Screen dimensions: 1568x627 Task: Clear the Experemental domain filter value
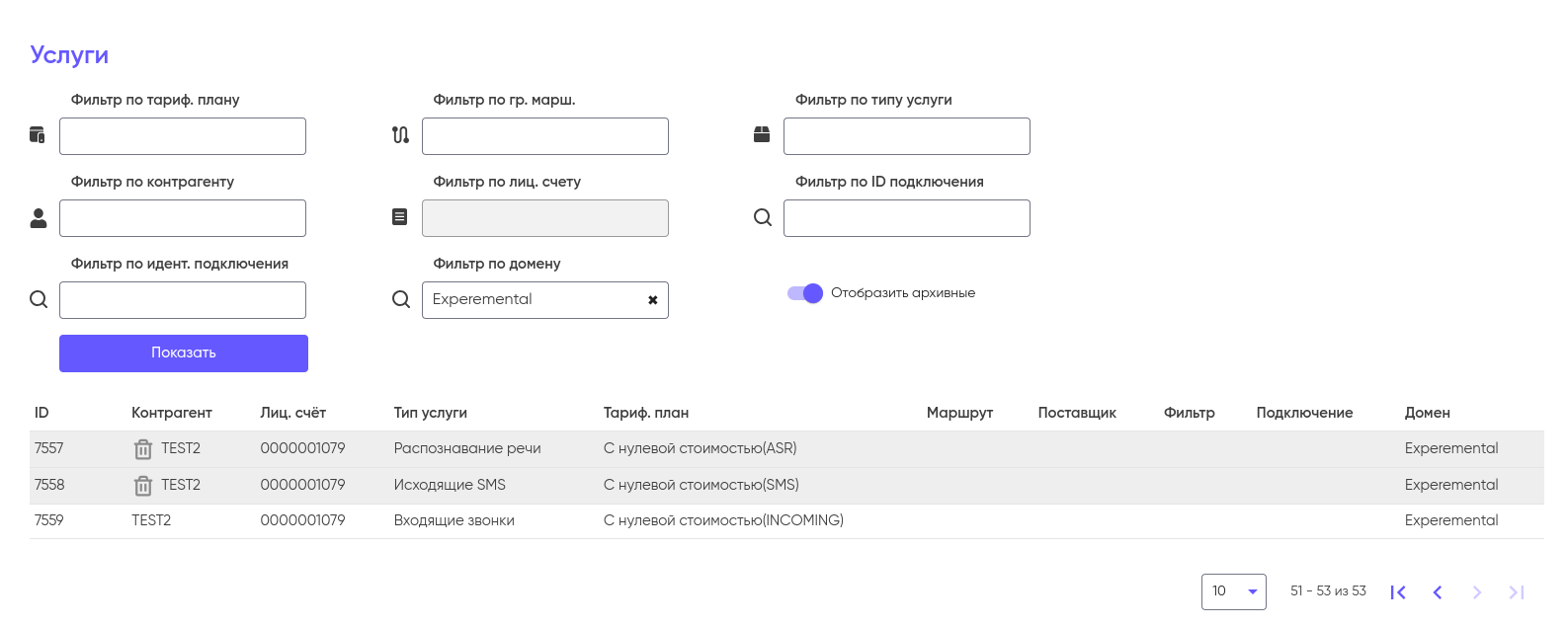tap(652, 300)
